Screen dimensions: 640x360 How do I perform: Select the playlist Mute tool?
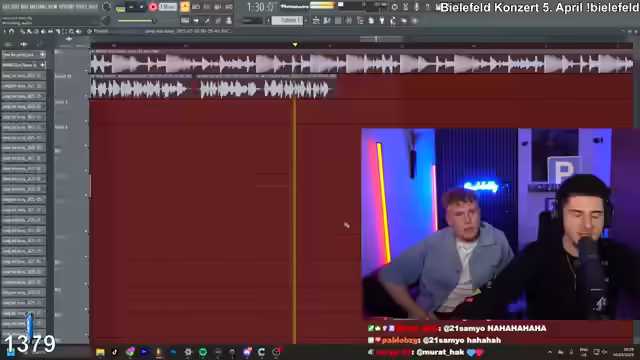[43, 31]
